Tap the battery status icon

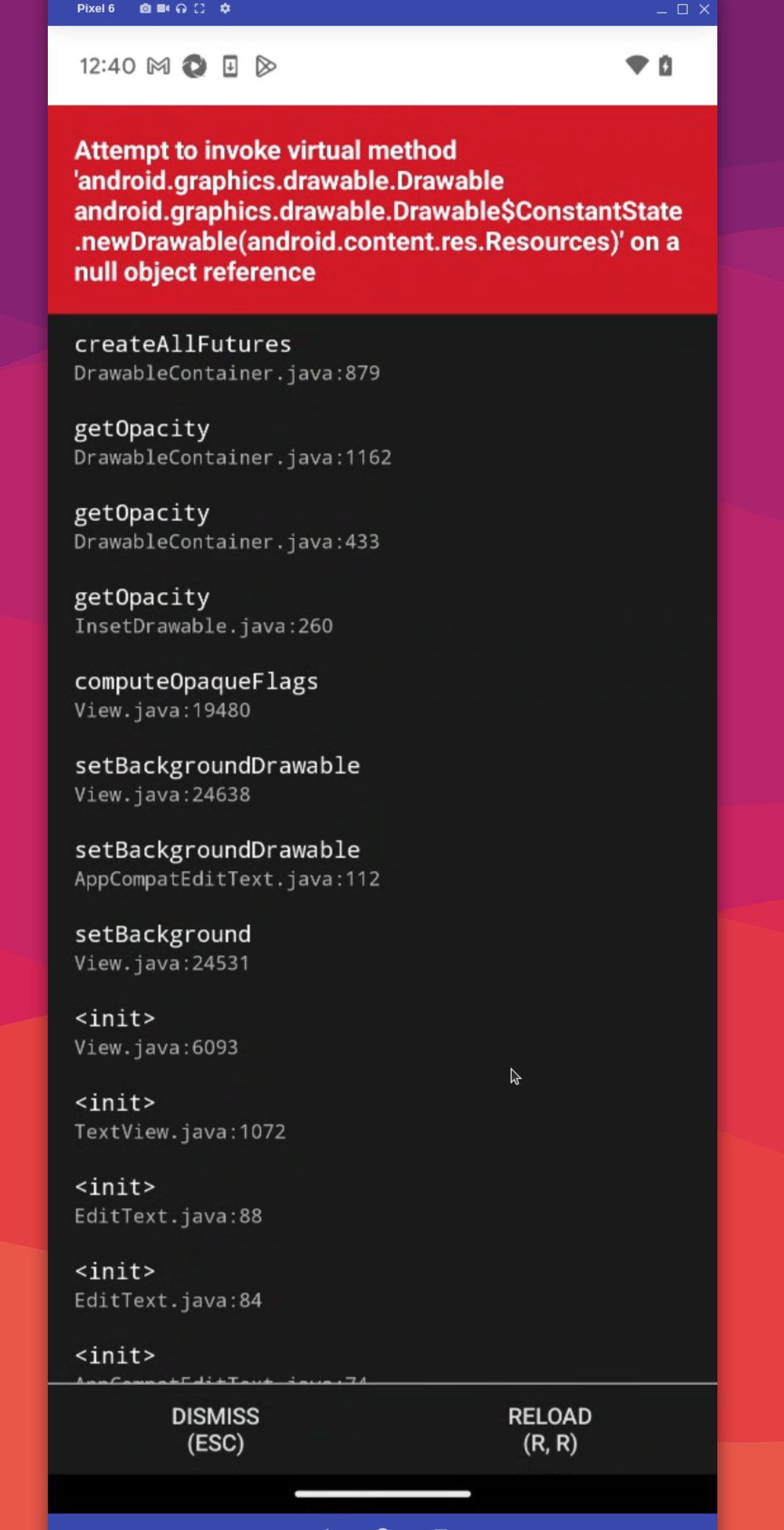coord(665,65)
